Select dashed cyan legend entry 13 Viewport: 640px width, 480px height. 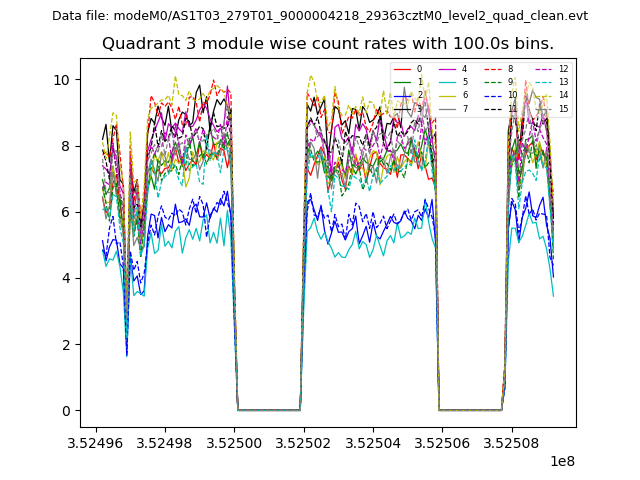coord(552,82)
